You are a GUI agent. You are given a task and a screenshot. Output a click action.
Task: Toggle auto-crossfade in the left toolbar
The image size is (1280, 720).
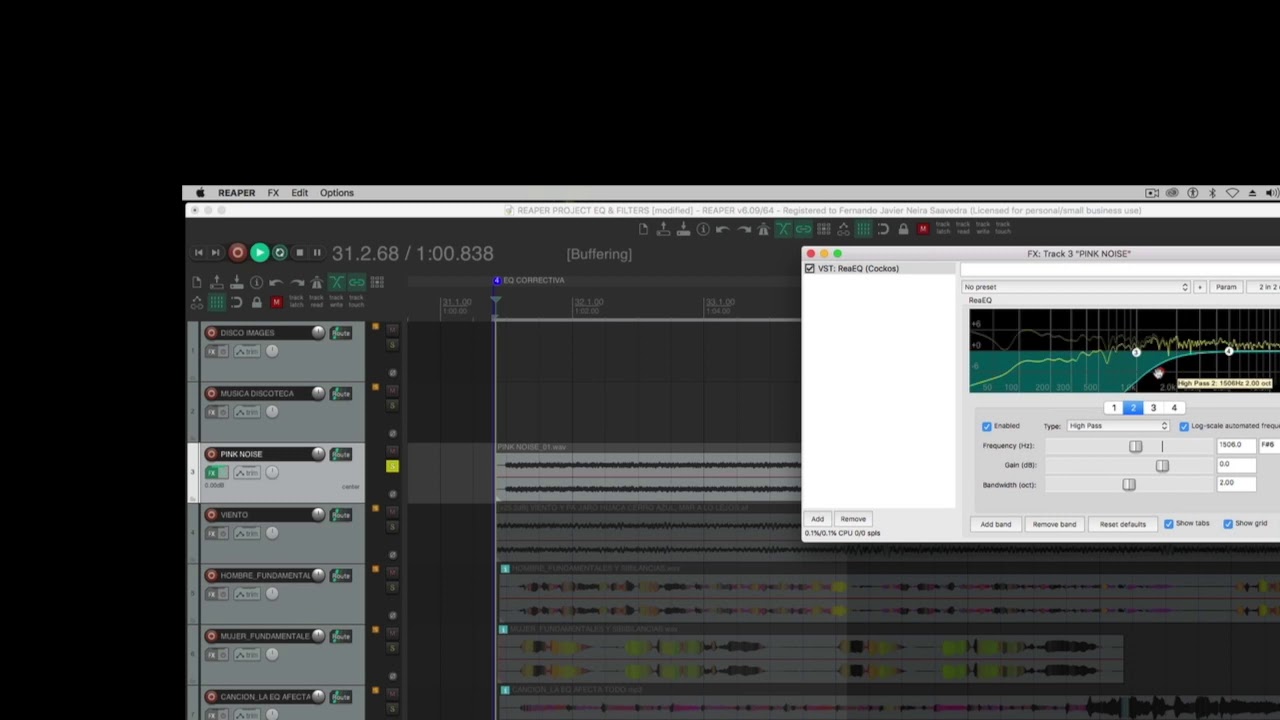click(x=337, y=283)
